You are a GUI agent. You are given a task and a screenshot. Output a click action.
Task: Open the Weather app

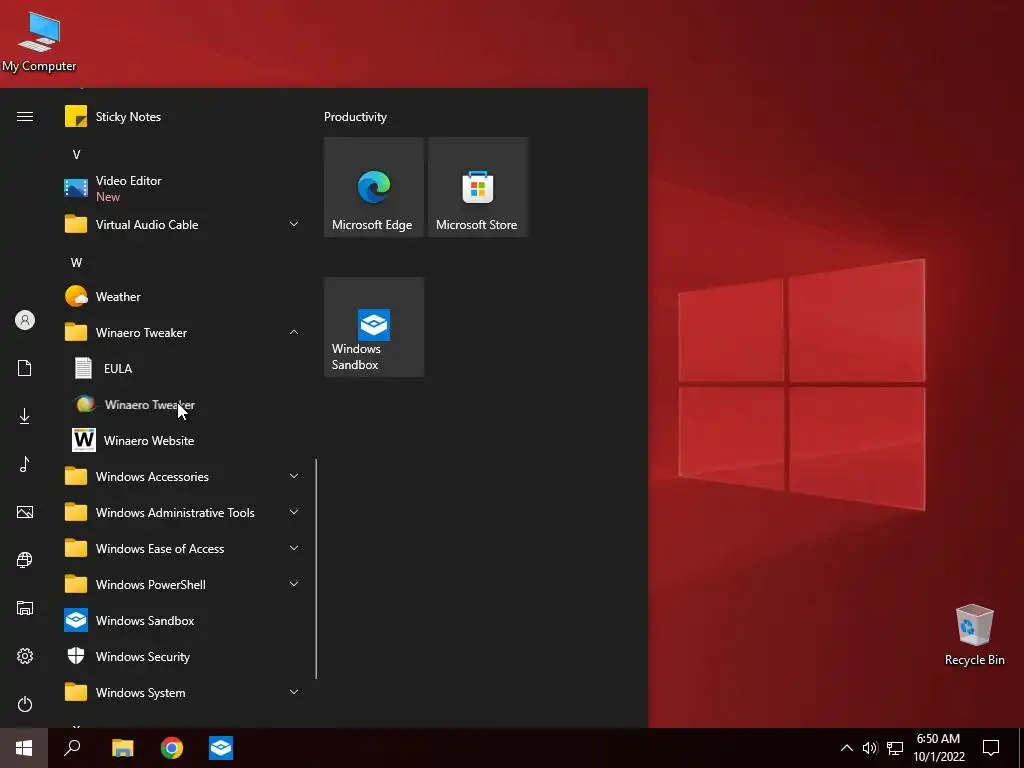183,296
